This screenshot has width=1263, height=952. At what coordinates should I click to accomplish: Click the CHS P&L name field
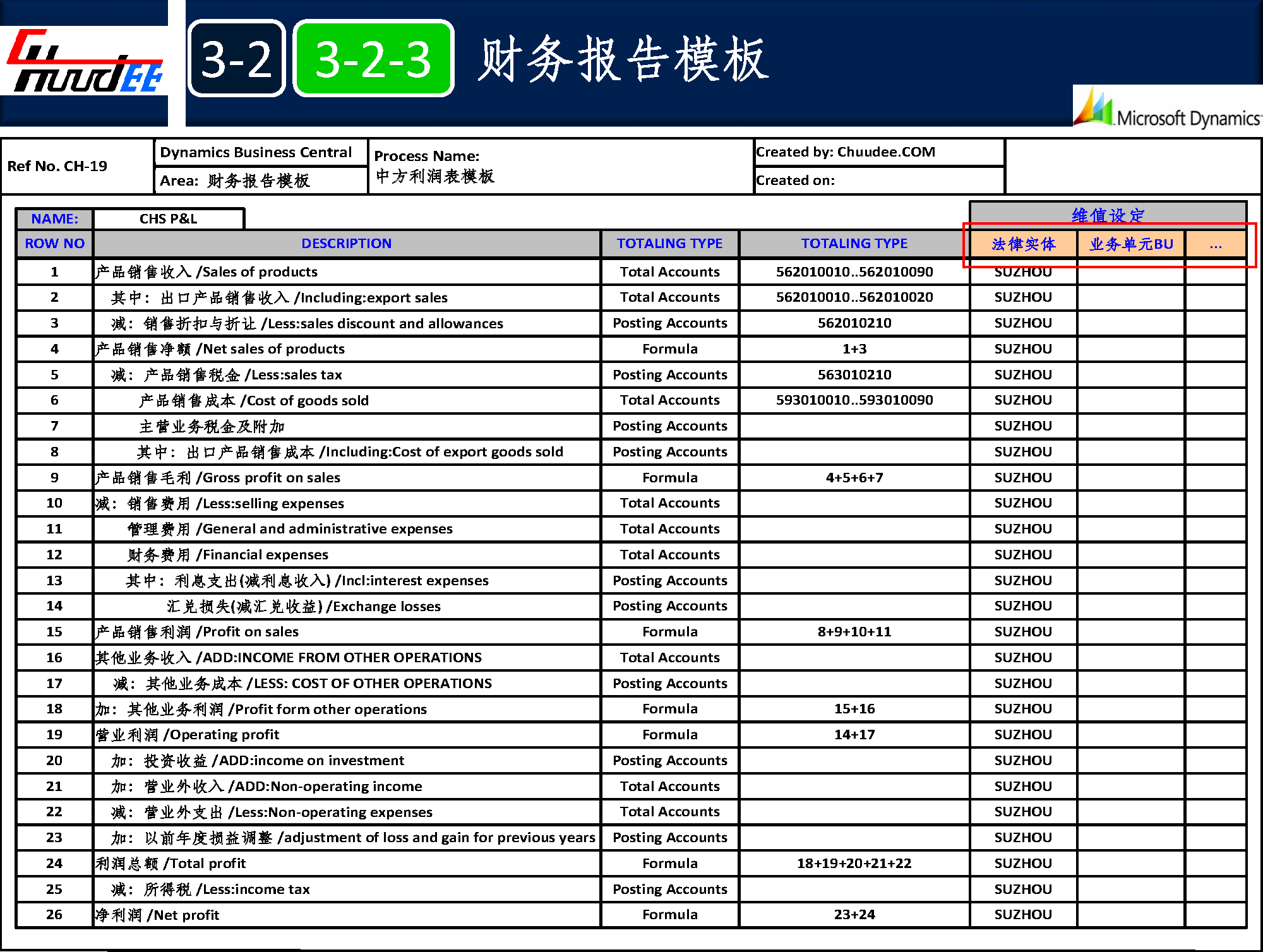(x=169, y=219)
